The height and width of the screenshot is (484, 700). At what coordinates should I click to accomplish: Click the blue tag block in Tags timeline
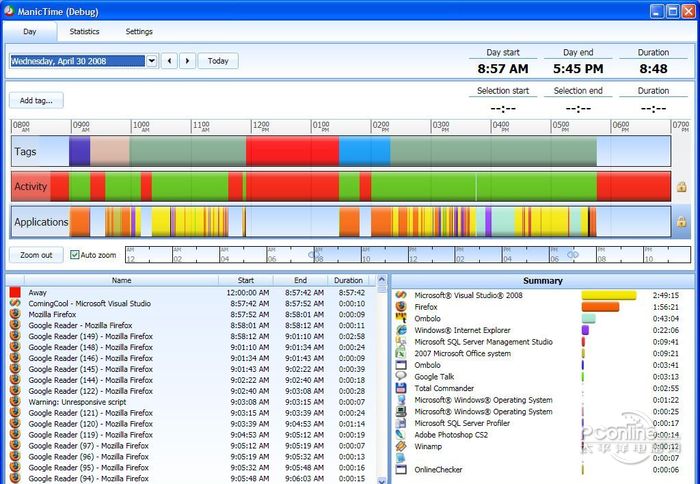(x=365, y=151)
